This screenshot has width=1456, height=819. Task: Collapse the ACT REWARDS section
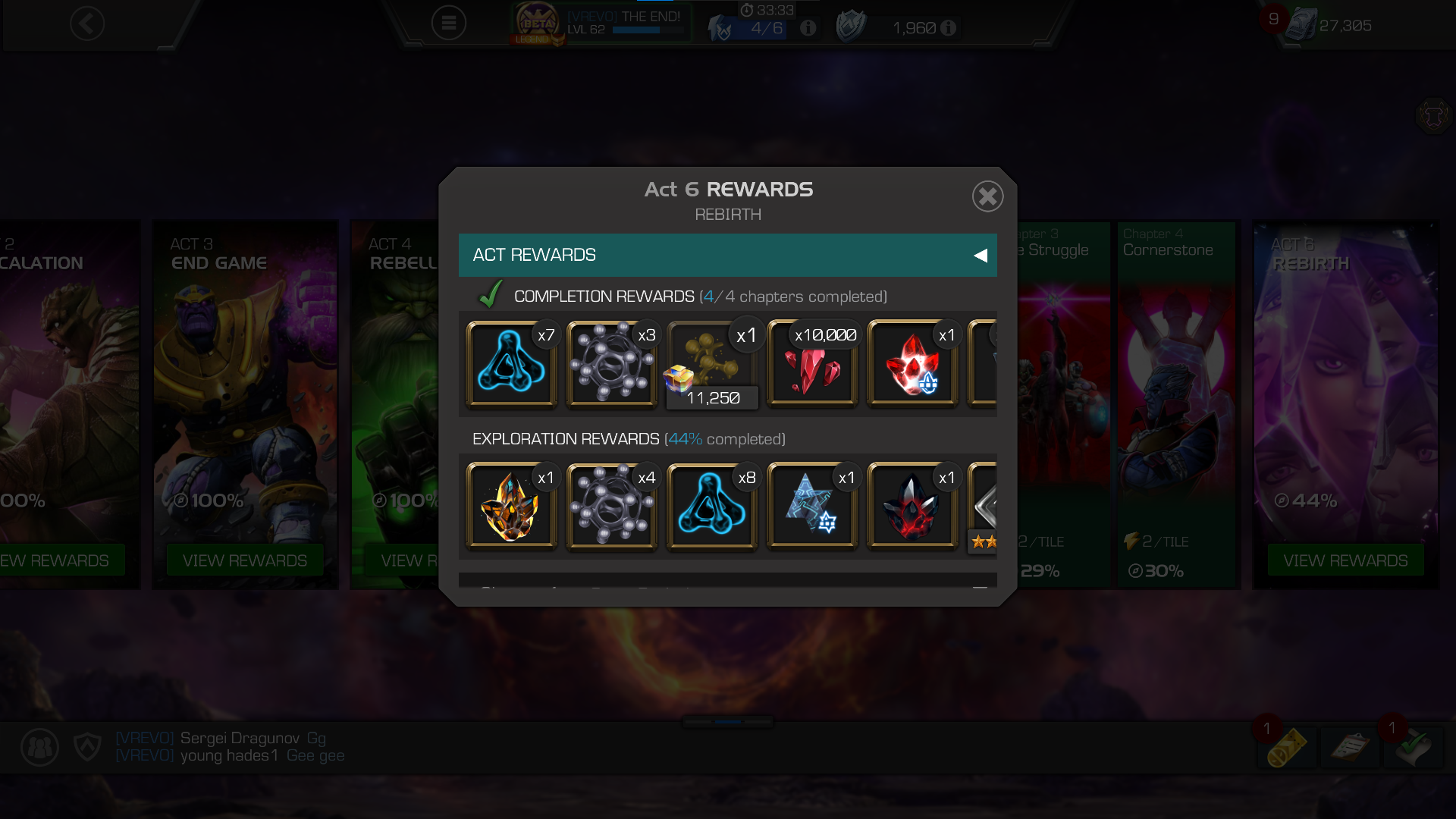click(x=727, y=255)
